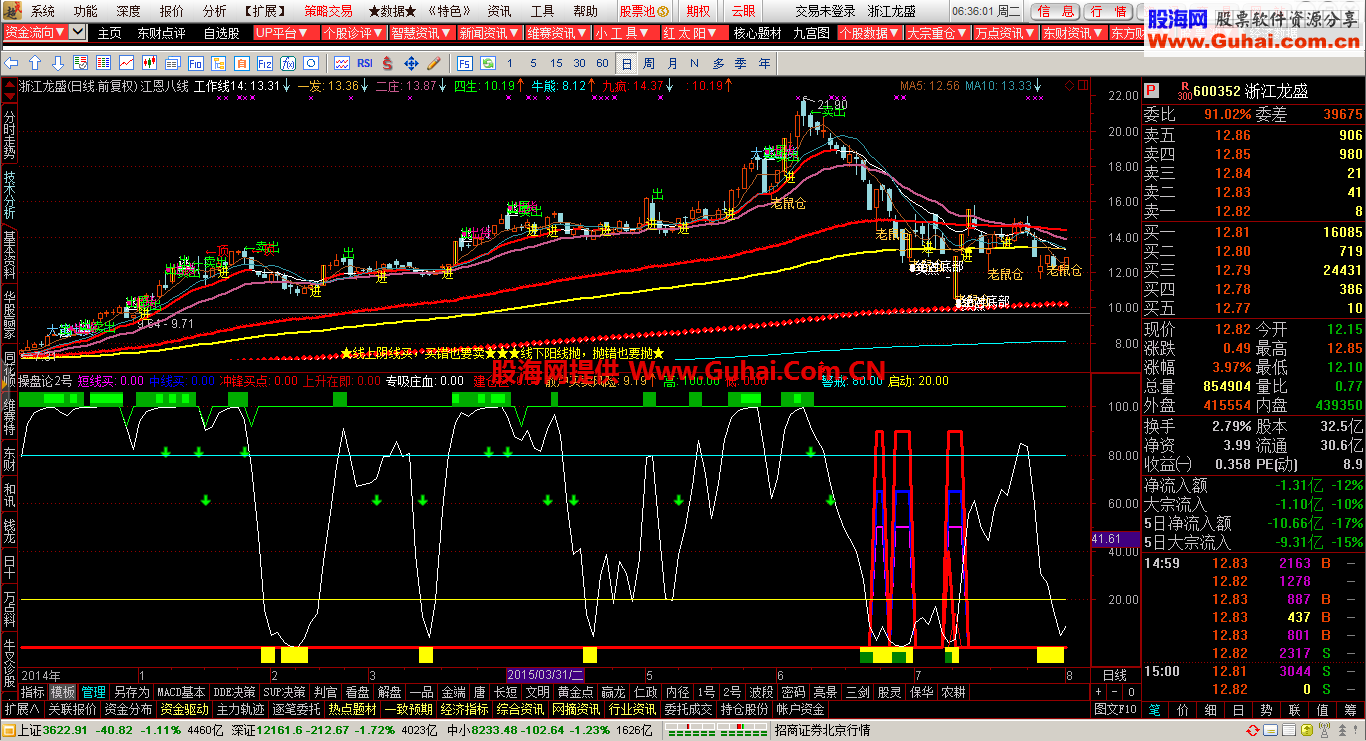Click the F12 toolbar icon
The image size is (1366, 741).
coord(264,63)
